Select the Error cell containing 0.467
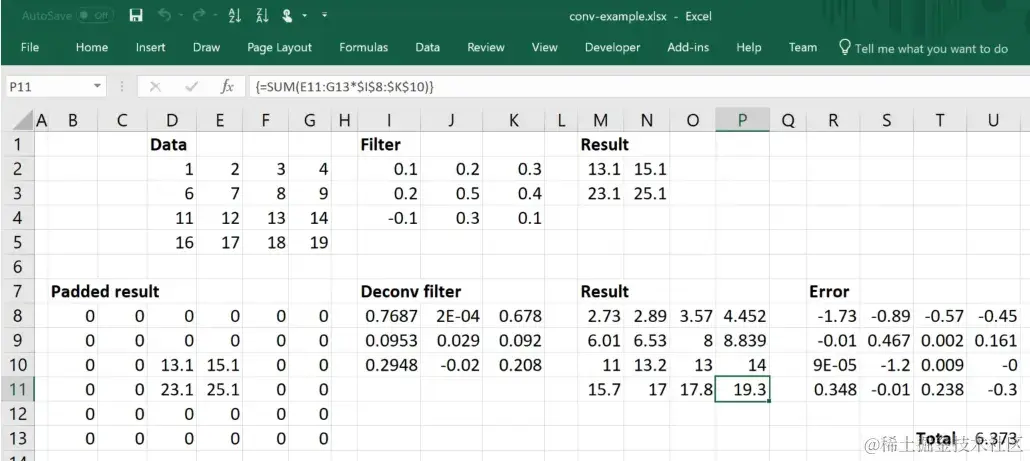 tap(887, 340)
